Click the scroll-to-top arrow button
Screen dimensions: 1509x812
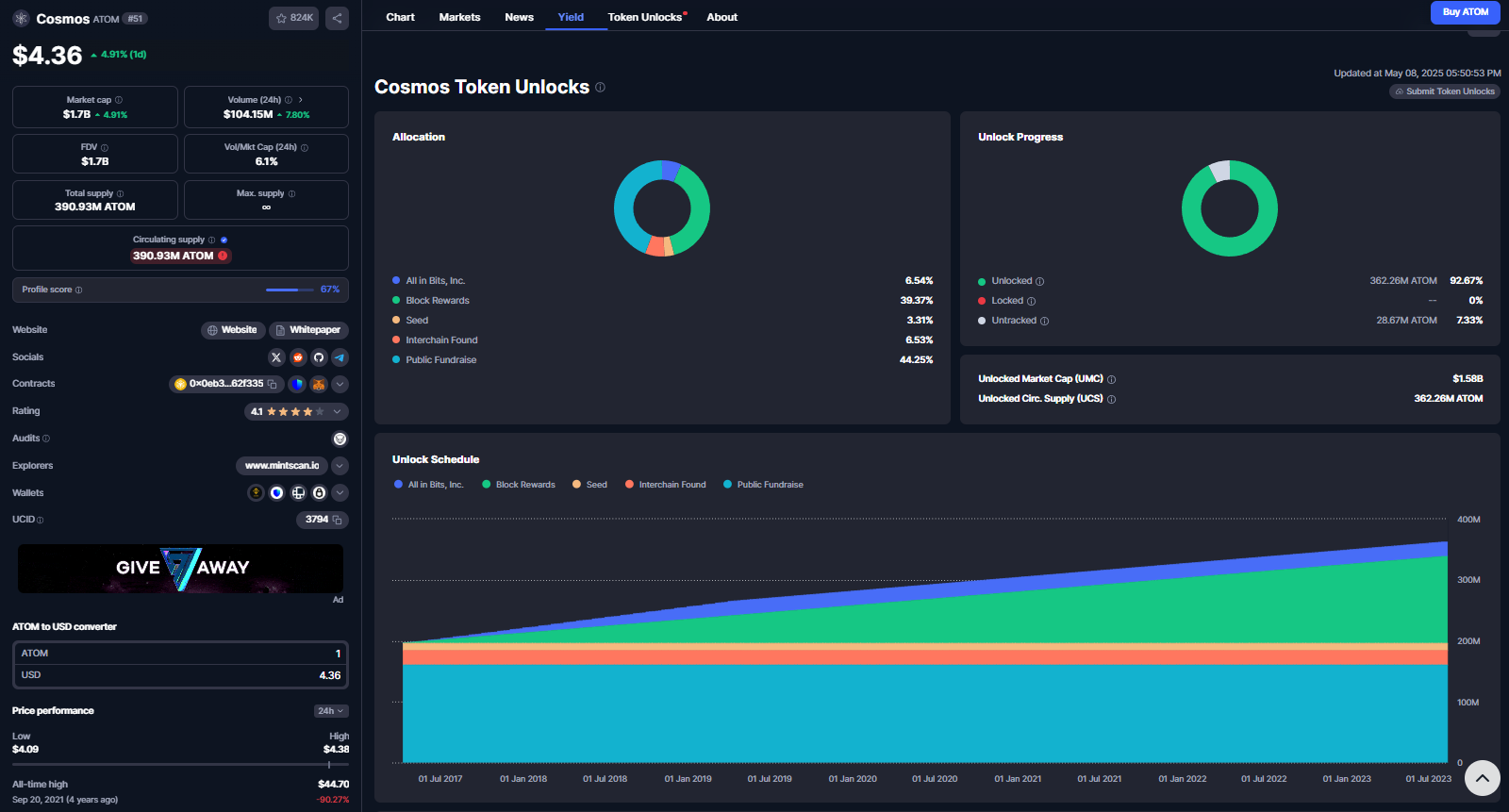coord(1483,778)
